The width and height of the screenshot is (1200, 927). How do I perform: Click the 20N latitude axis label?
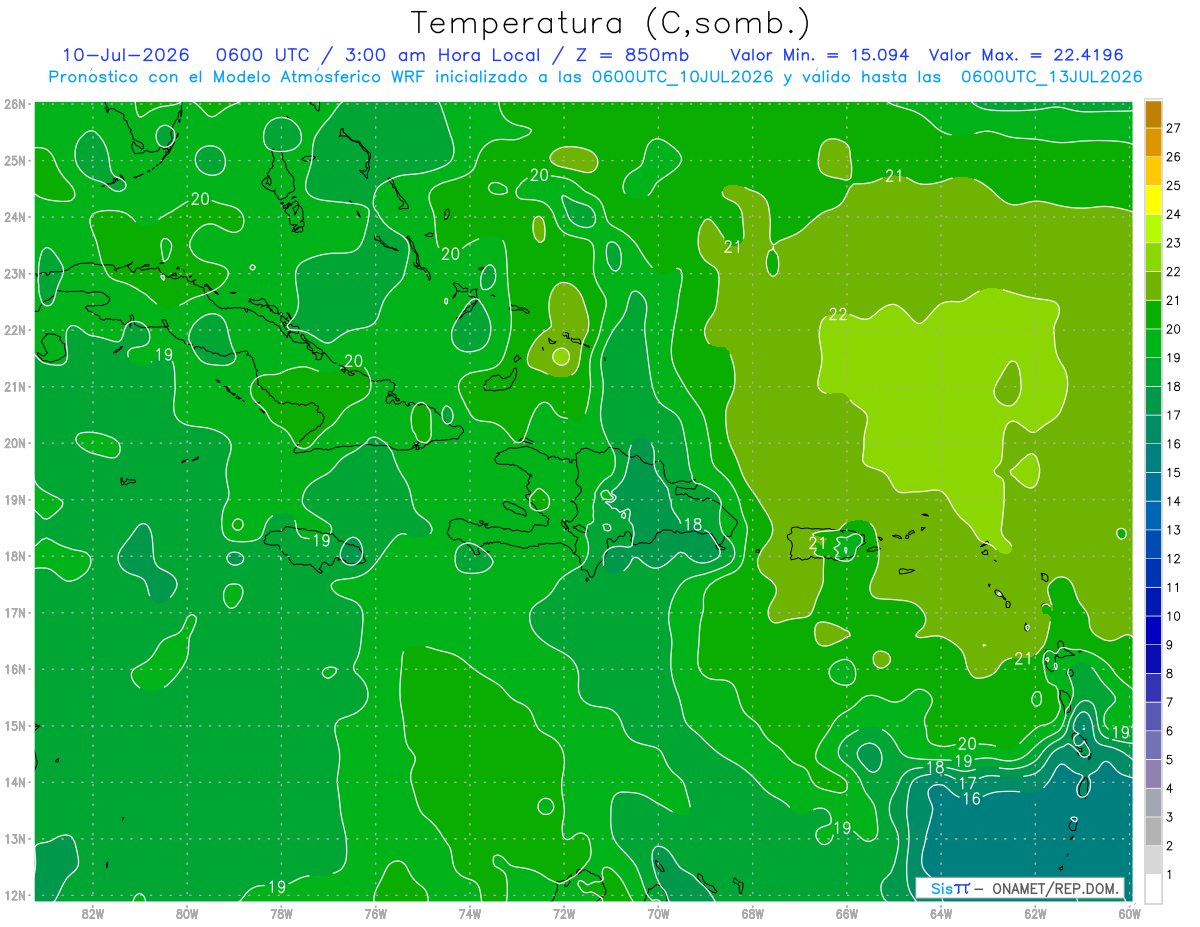(15, 443)
